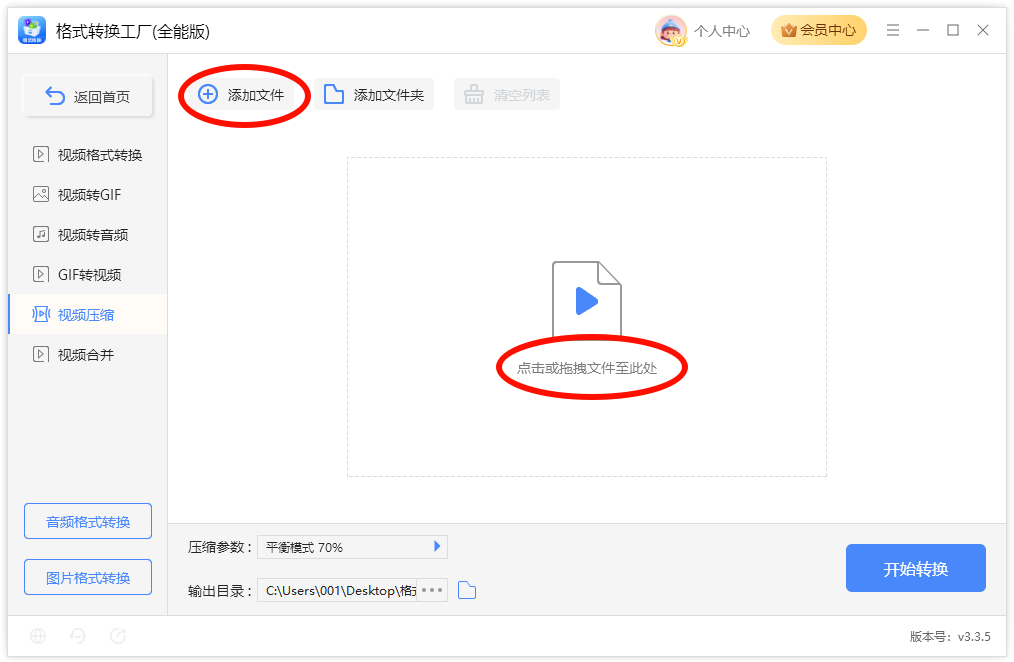Maximize the window

click(953, 30)
